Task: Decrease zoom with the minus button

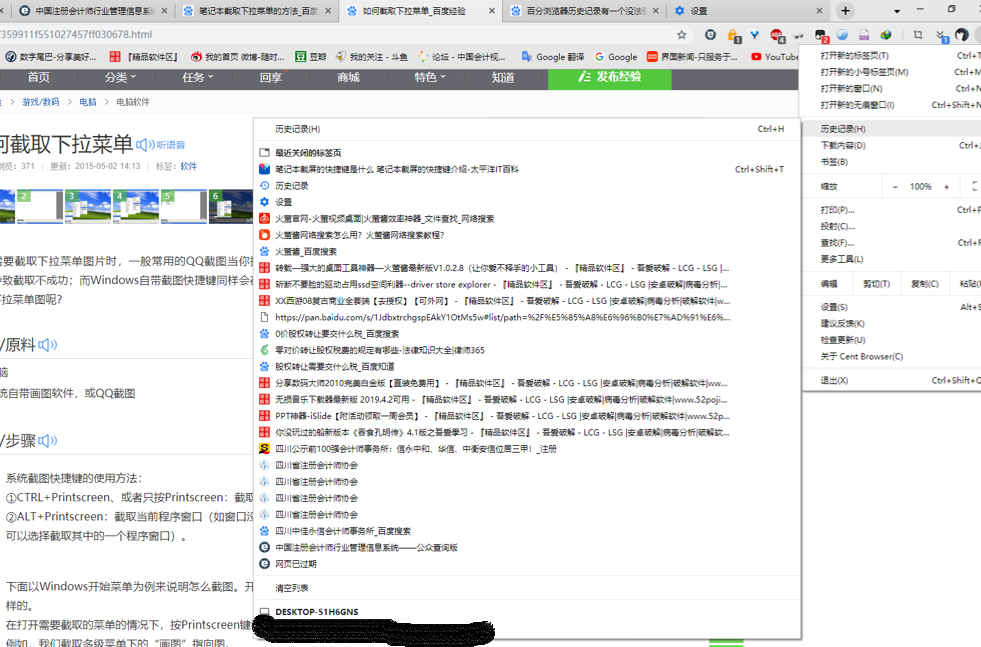Action: (x=895, y=186)
